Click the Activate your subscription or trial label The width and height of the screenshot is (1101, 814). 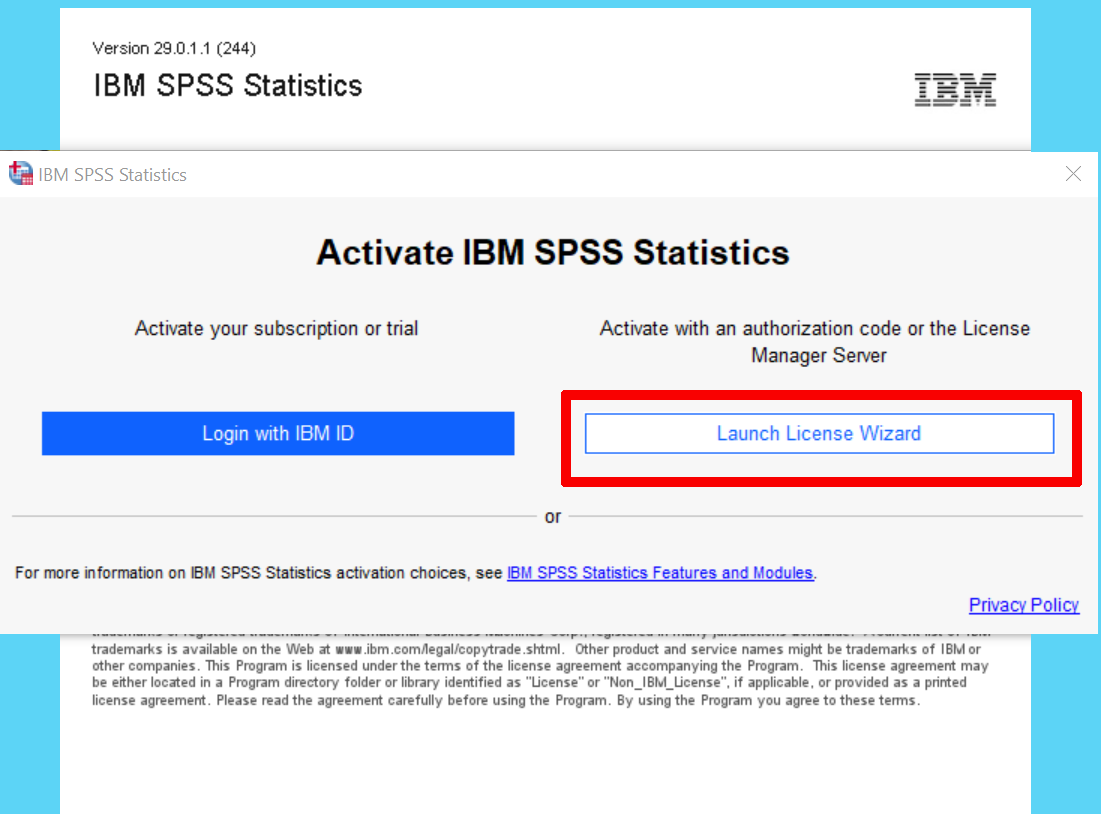[x=277, y=327]
